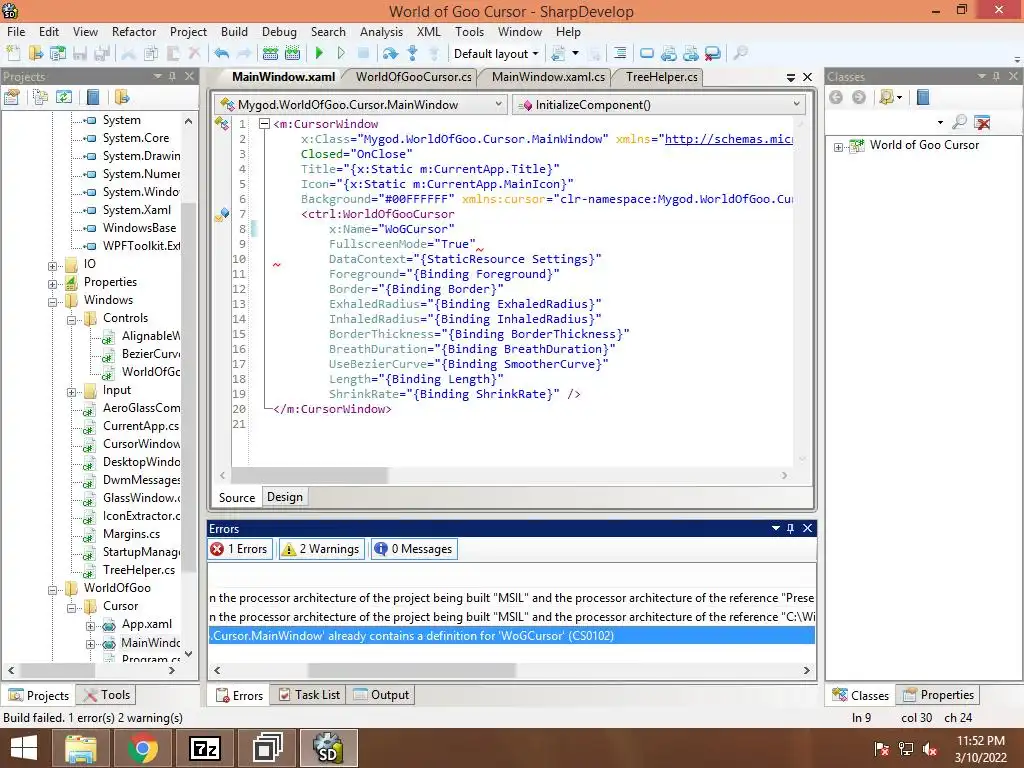Click the muted volume tray icon

[x=929, y=750]
